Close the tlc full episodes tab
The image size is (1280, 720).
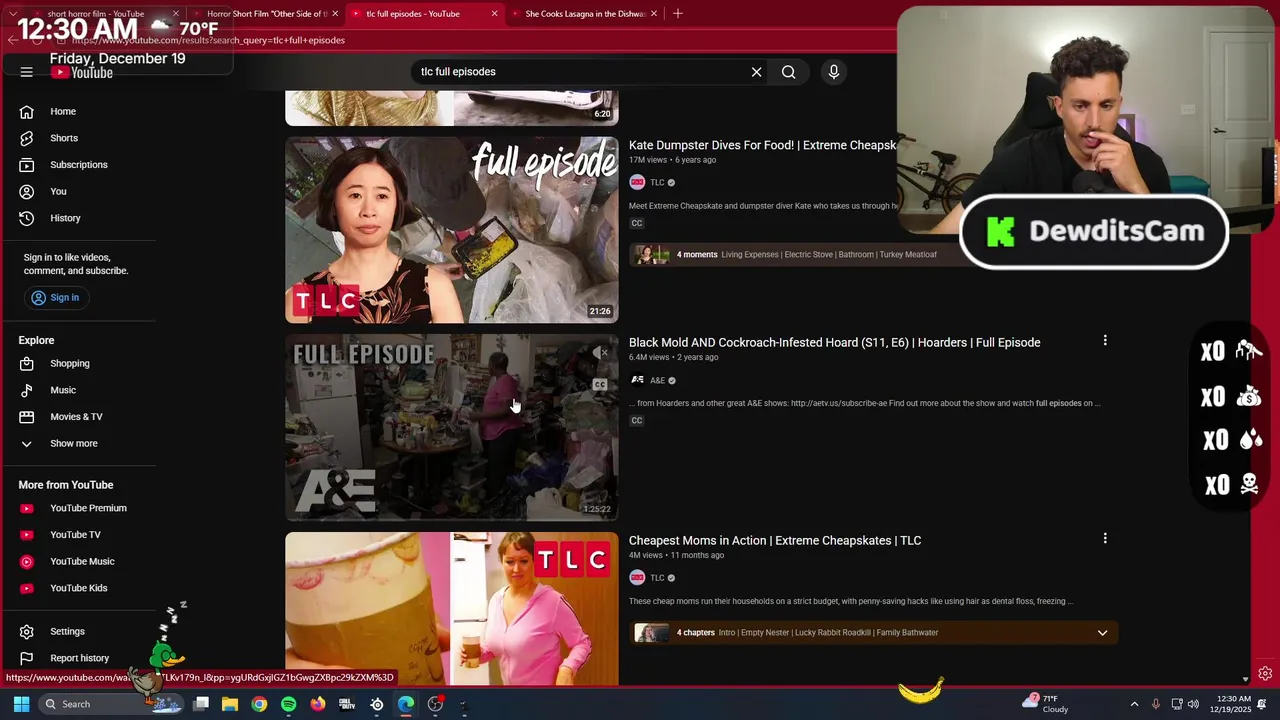point(494,14)
